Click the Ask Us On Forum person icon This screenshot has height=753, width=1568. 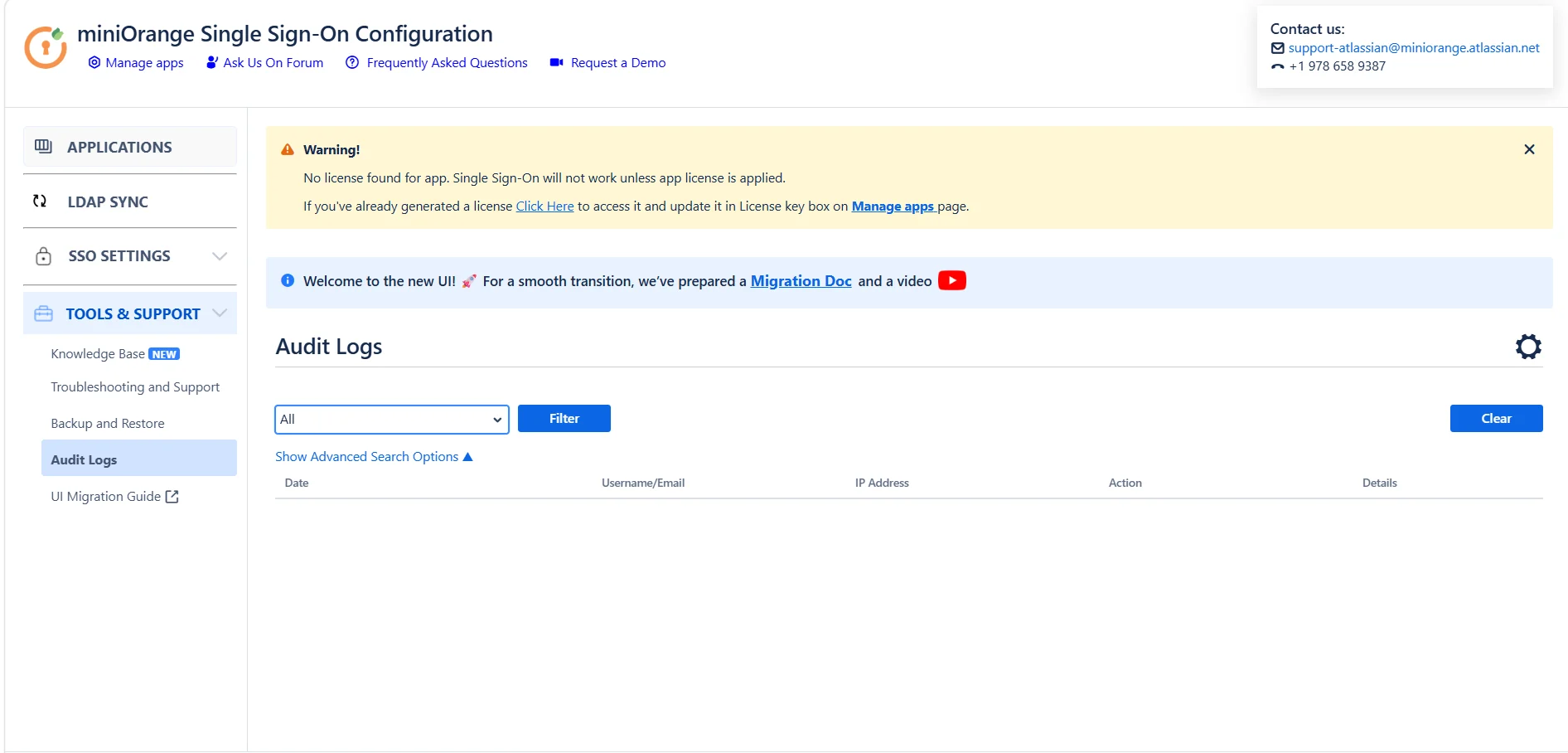(212, 63)
